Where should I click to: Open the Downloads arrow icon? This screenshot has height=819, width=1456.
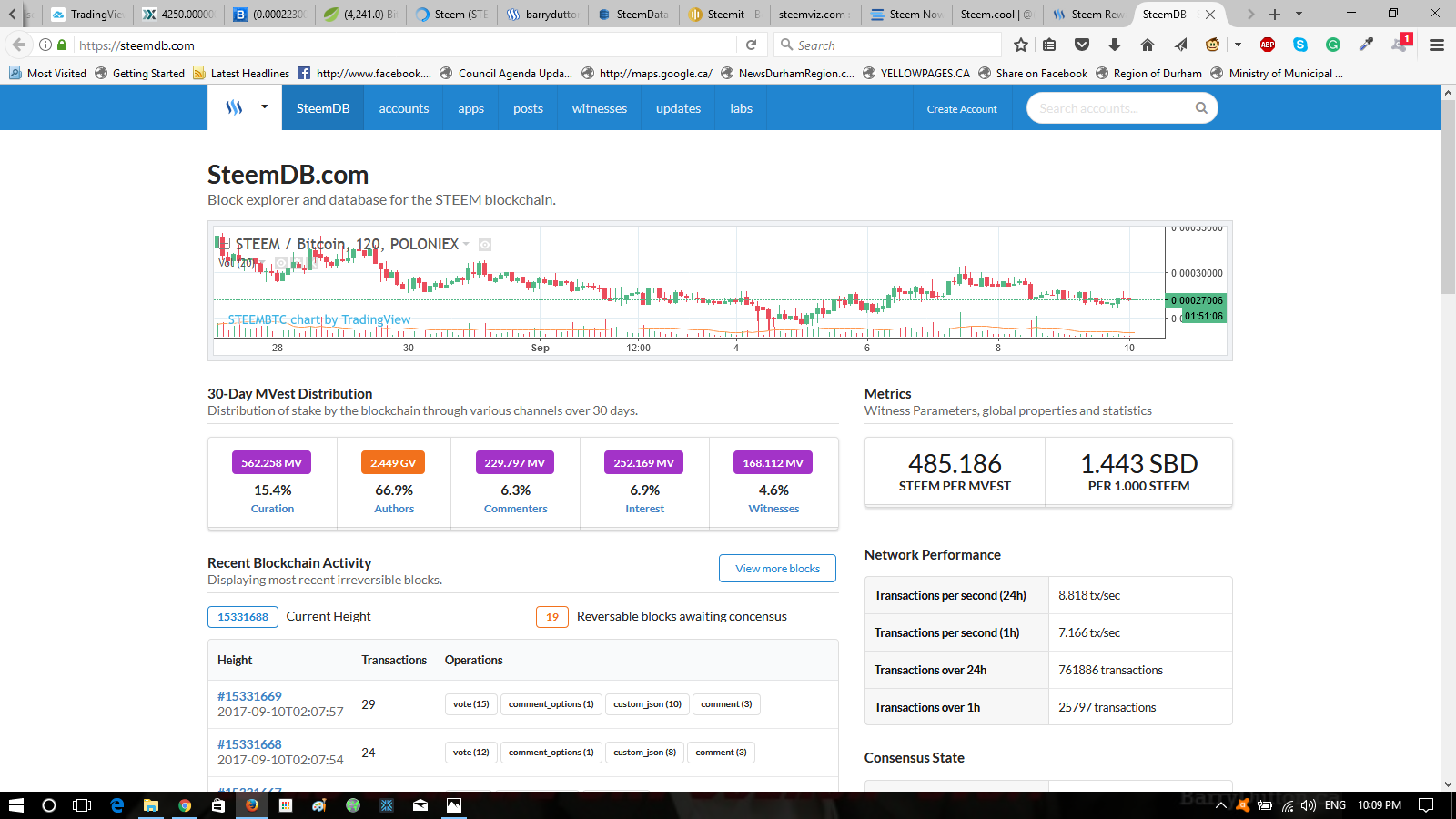pyautogui.click(x=1115, y=45)
